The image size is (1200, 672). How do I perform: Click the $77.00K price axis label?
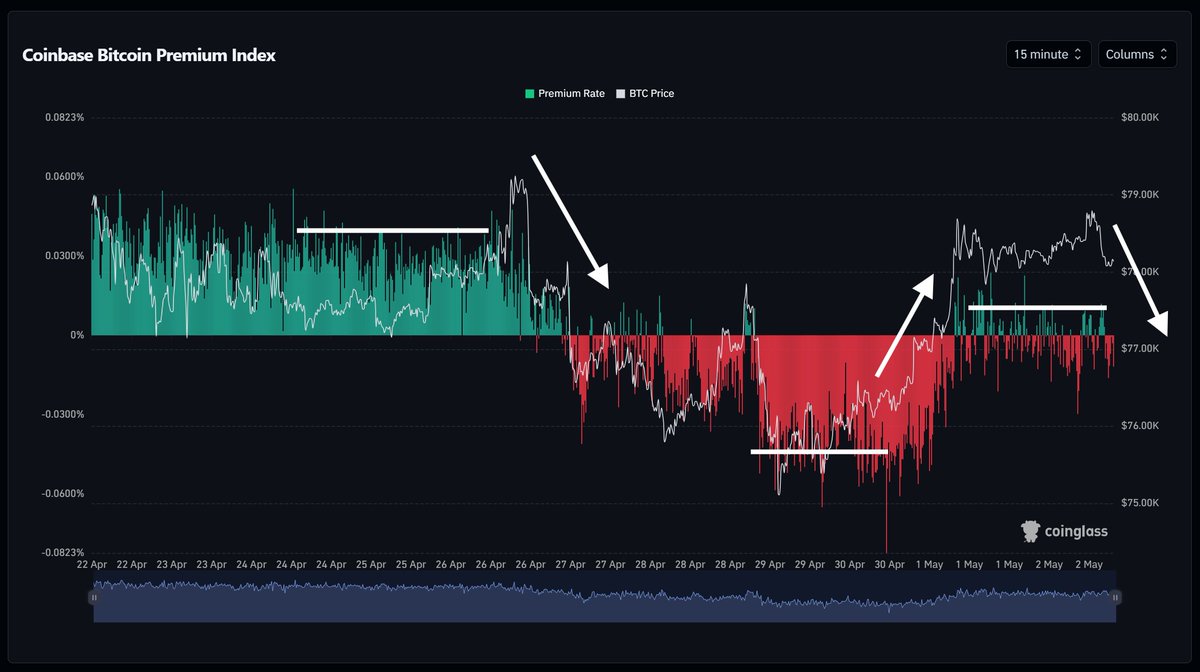(x=1140, y=348)
